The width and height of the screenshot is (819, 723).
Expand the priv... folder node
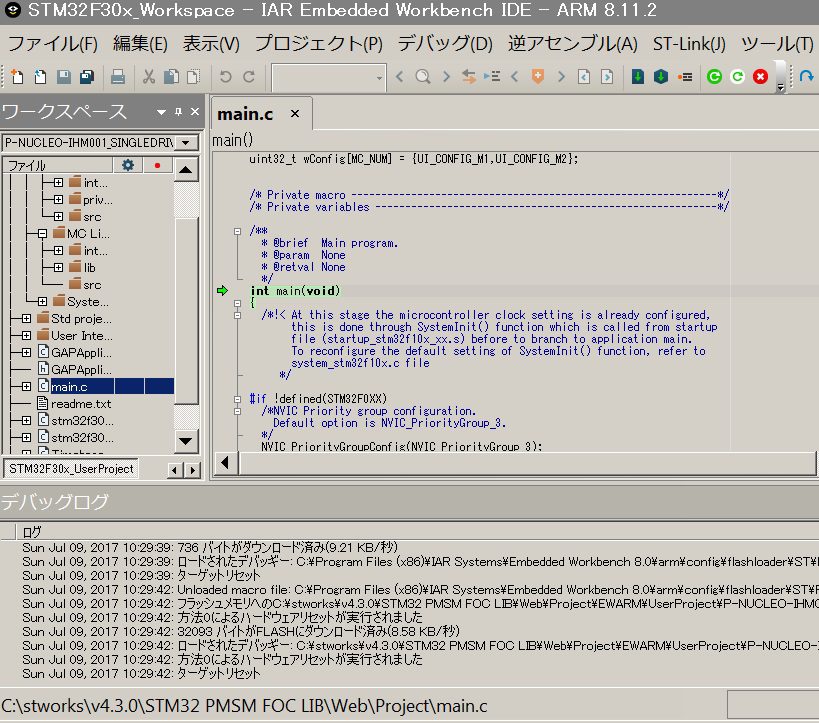point(58,200)
